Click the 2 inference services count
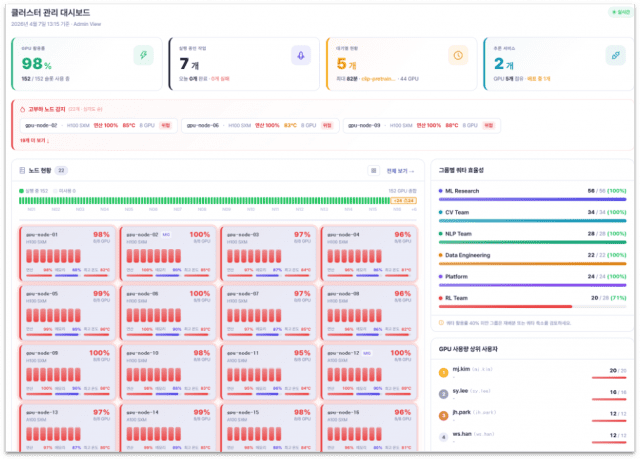The image size is (640, 460). pyautogui.click(x=504, y=64)
